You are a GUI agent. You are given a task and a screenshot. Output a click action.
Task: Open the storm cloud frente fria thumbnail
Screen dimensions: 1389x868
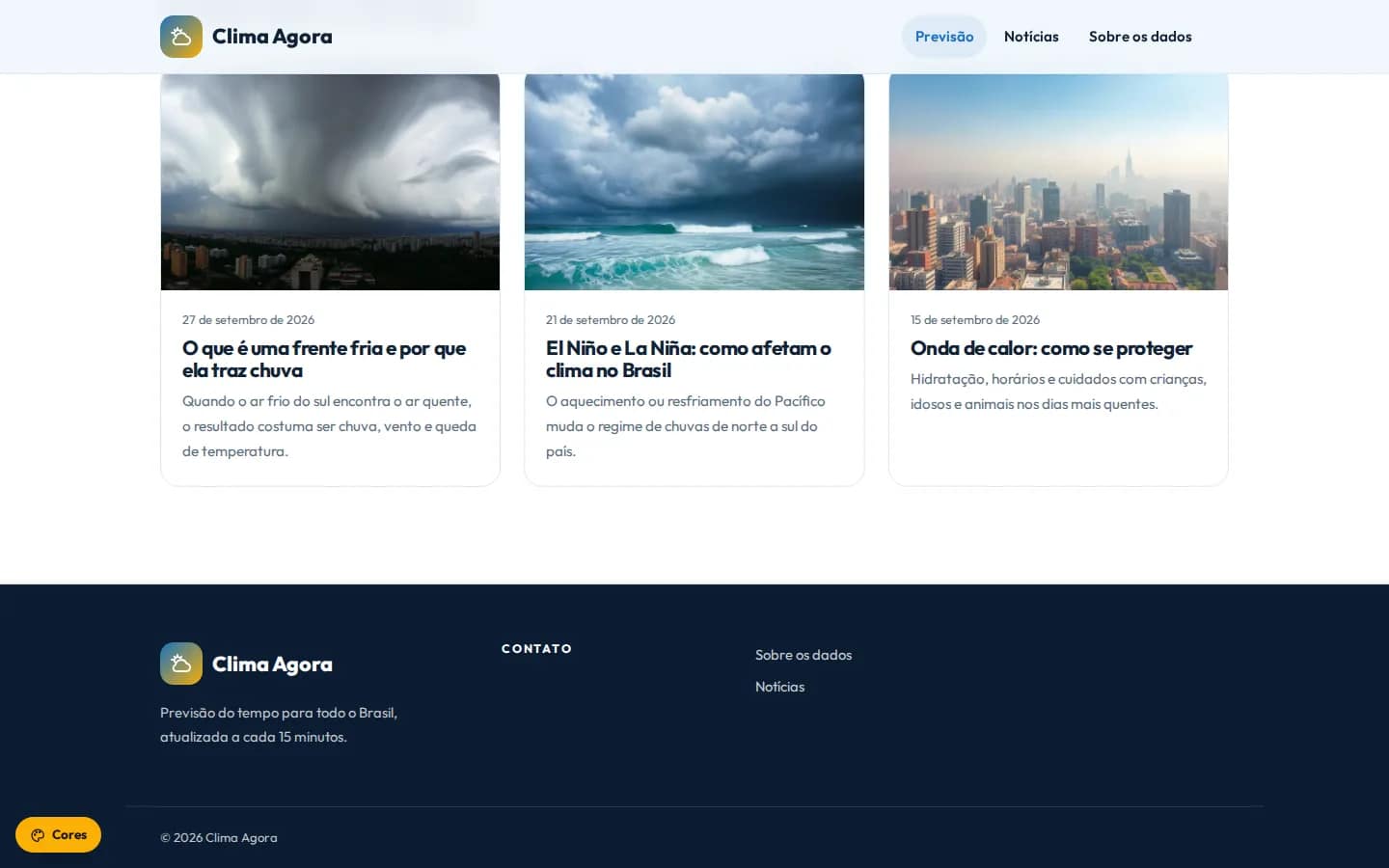tap(330, 181)
